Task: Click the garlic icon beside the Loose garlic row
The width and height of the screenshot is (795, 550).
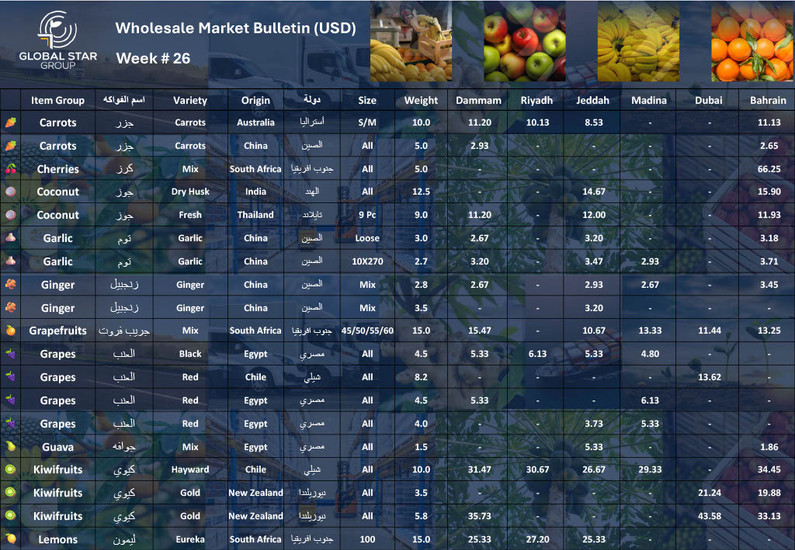Action: click(10, 238)
